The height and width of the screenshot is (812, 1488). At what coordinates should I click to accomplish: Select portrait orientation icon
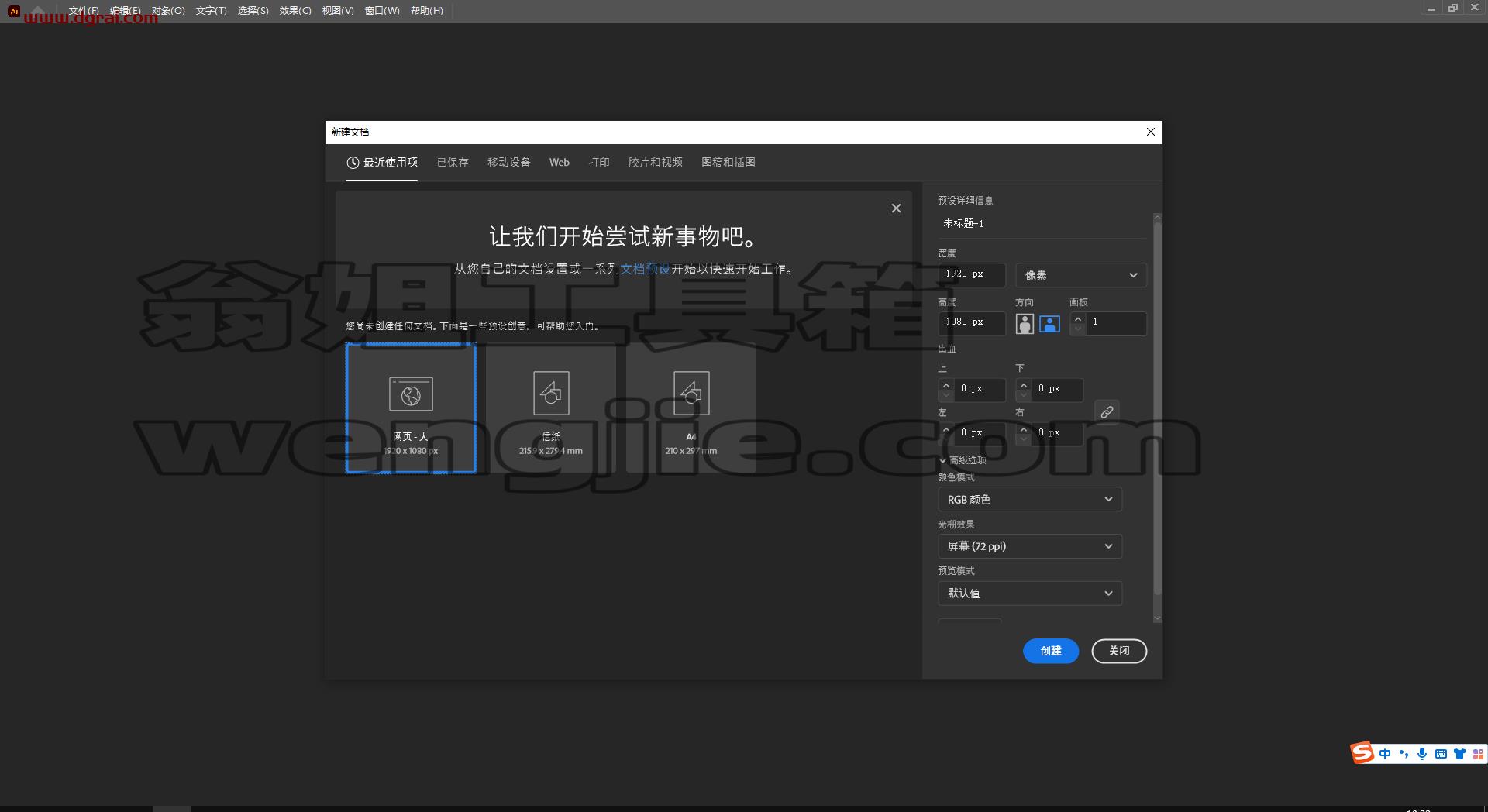(1025, 323)
